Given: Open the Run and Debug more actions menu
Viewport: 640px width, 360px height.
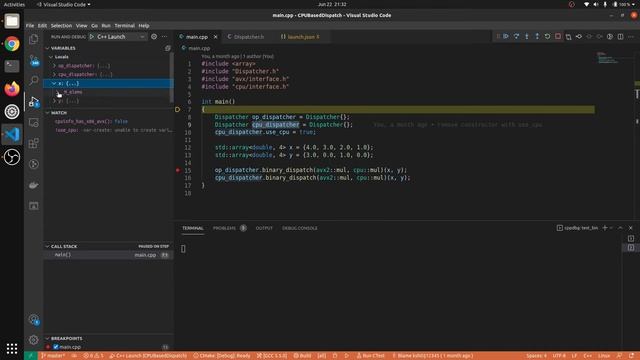Looking at the screenshot, I should 164,37.
